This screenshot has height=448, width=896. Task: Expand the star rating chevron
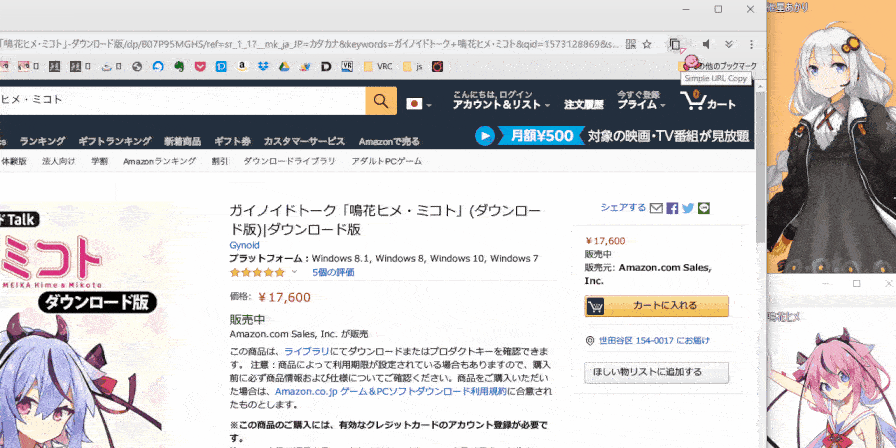(x=295, y=272)
